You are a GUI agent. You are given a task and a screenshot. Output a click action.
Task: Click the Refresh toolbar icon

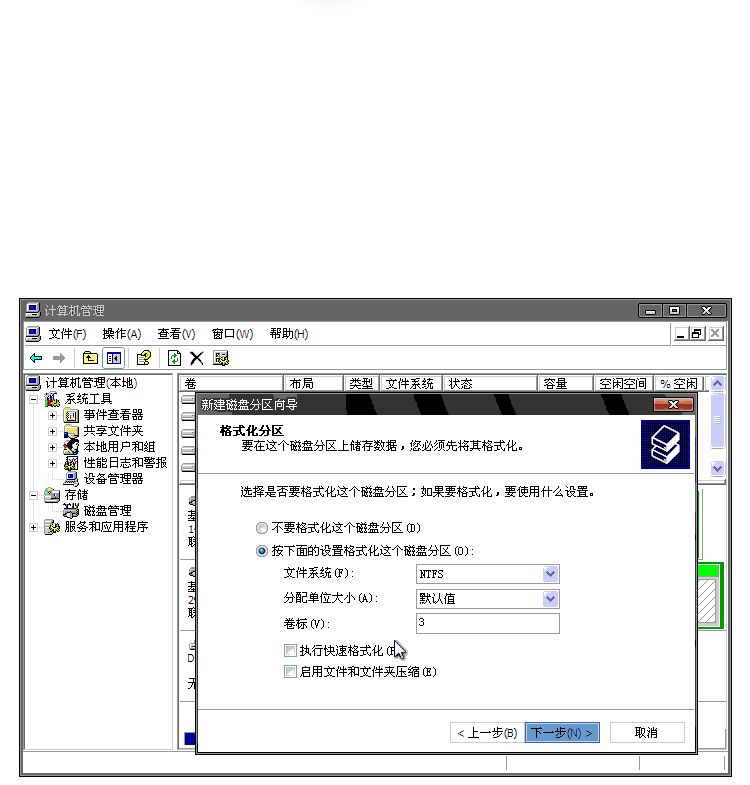pyautogui.click(x=175, y=358)
